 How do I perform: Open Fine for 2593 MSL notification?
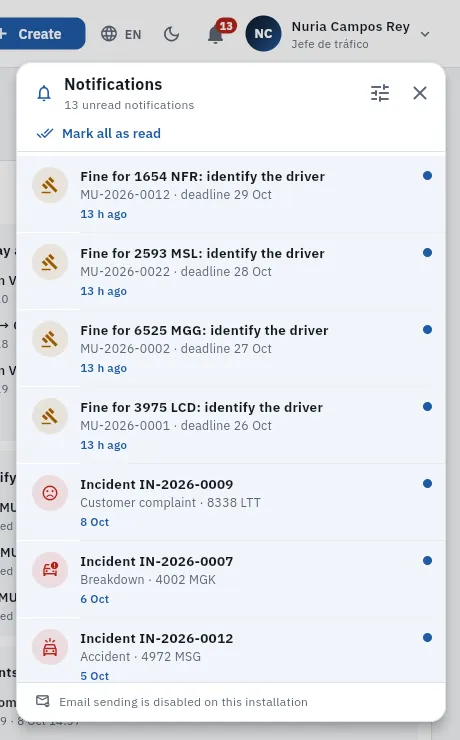(x=231, y=271)
